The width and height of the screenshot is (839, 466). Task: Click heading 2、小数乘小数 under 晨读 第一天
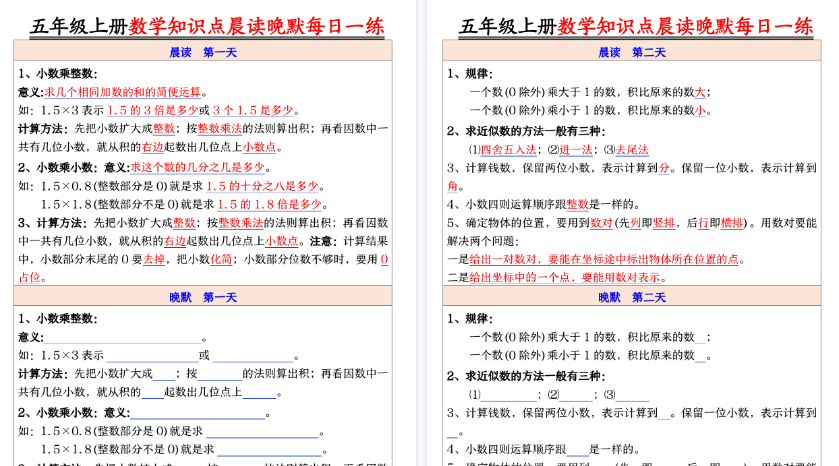pos(57,167)
